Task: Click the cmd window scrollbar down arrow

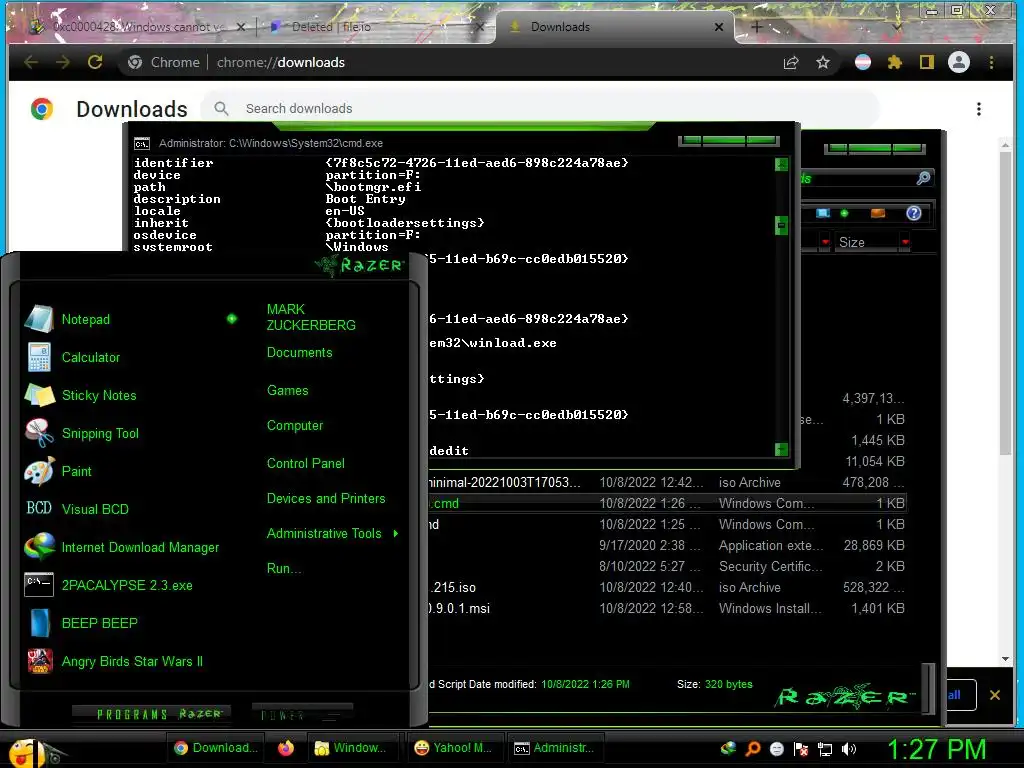Action: pyautogui.click(x=781, y=449)
